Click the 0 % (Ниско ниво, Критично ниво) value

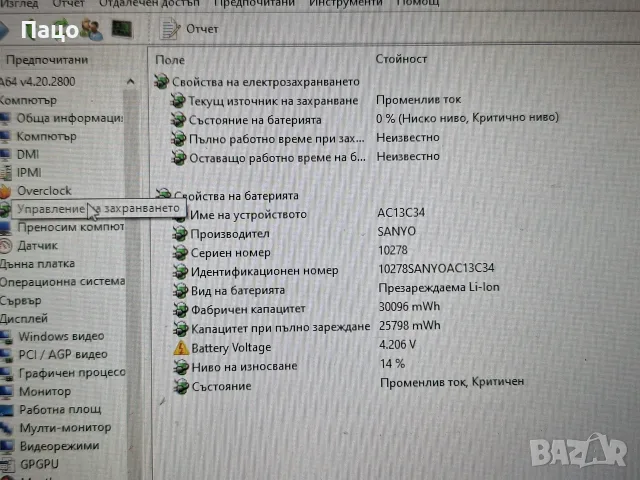point(467,118)
